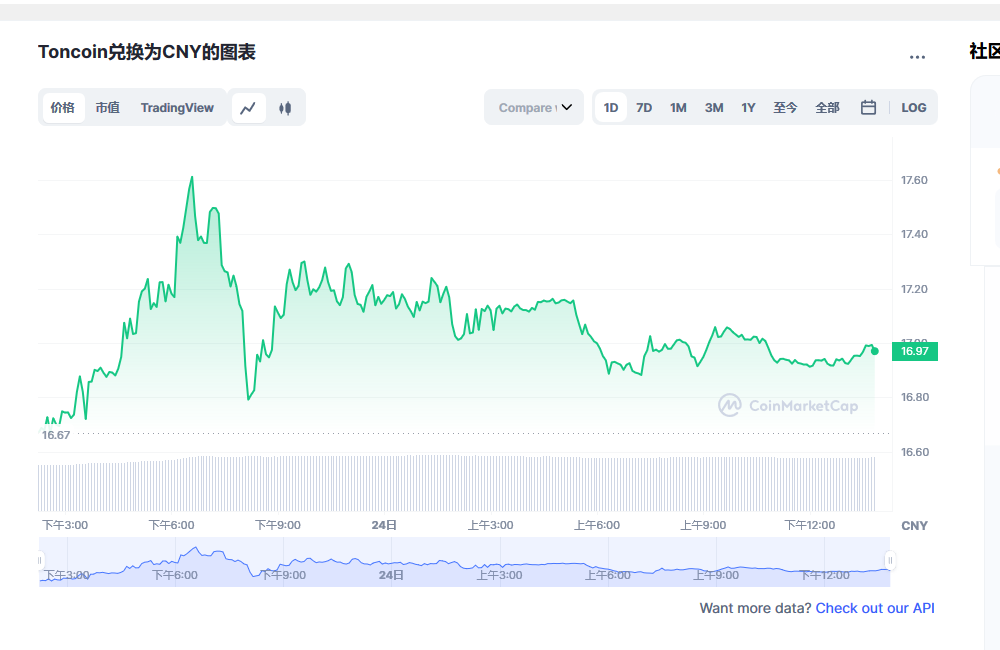Screen dimensions: 1000x650
Task: Select the 市值 tab
Action: tap(107, 108)
